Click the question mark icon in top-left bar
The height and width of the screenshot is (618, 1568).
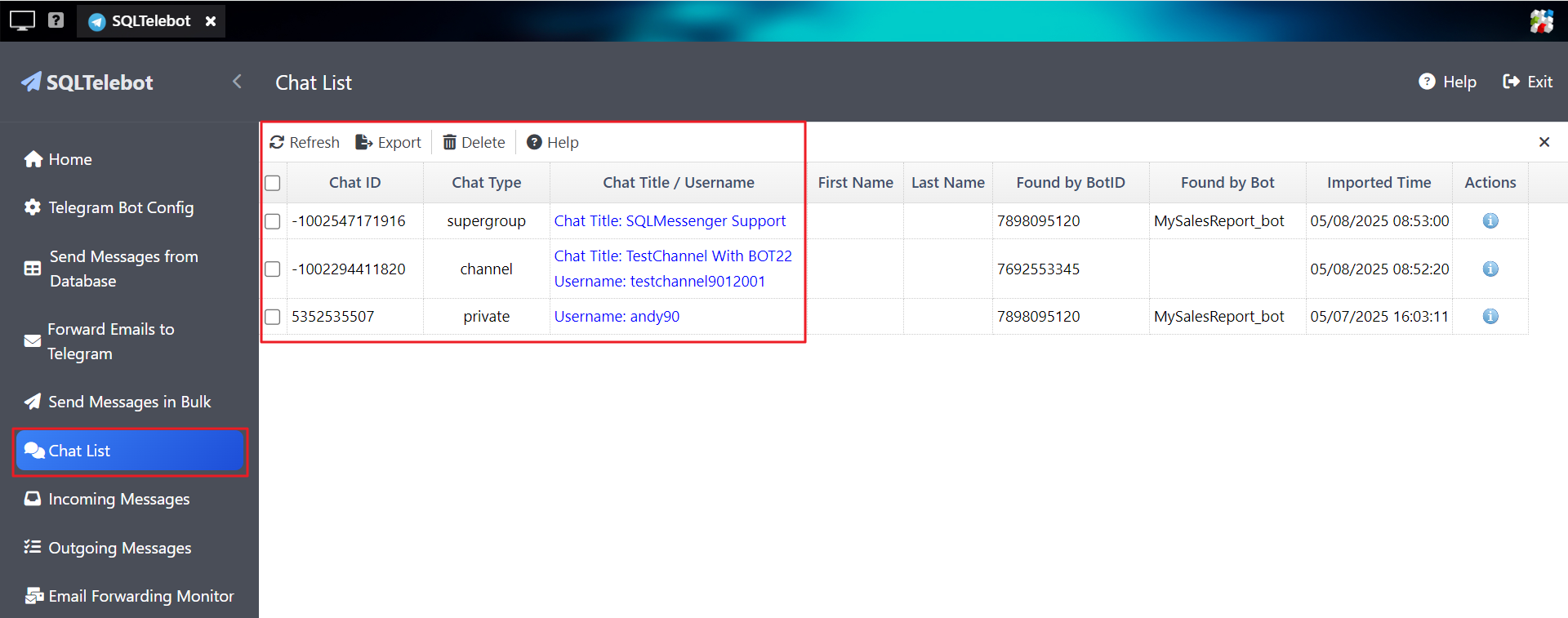56,20
